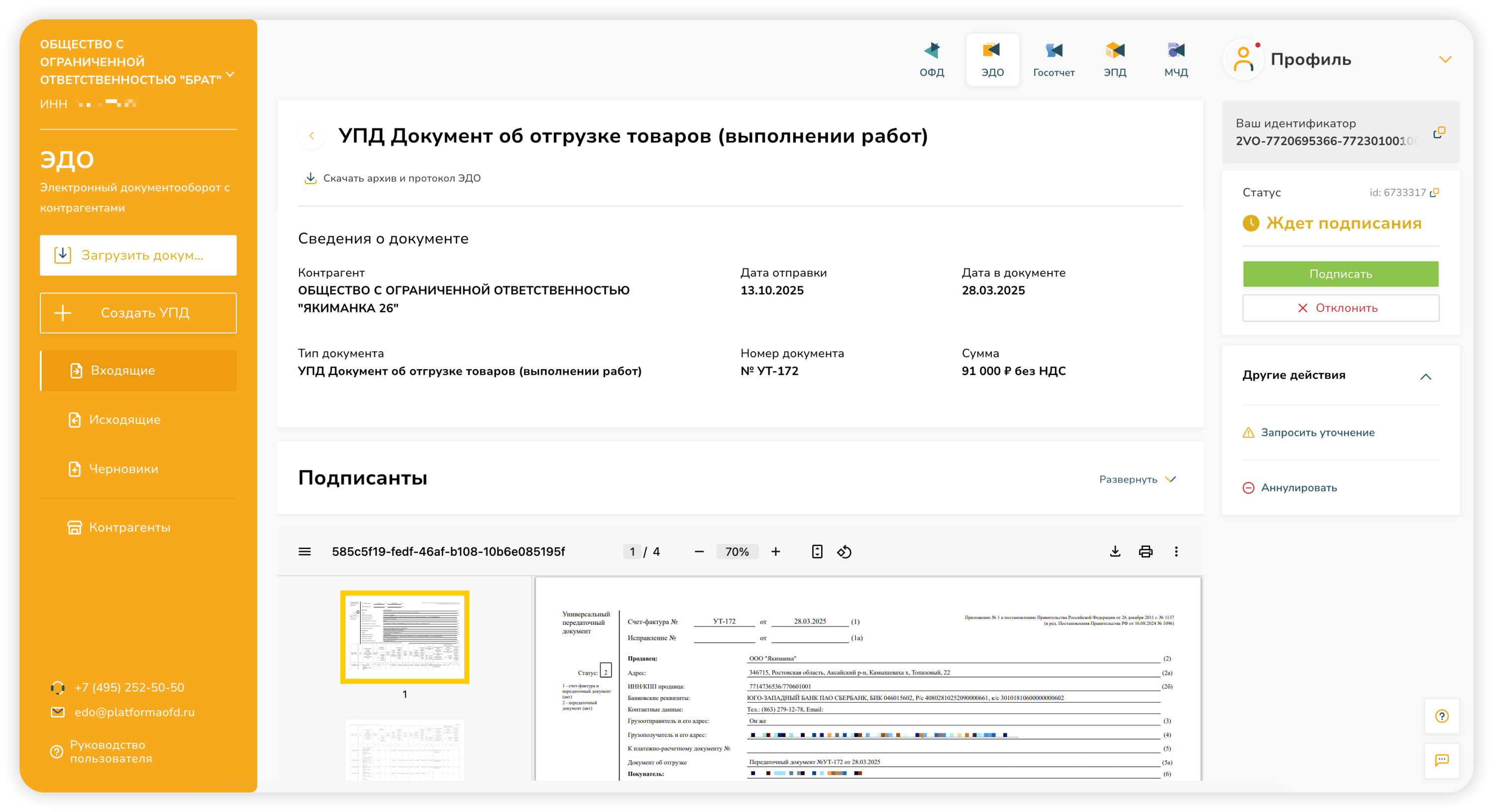
Task: Open the Профиль dropdown
Action: (1445, 60)
